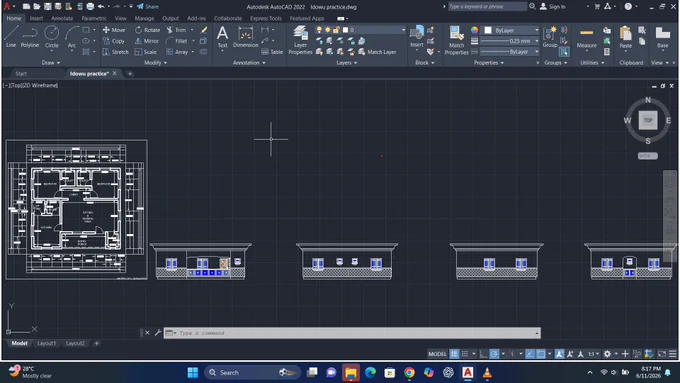Activate the Rotate command
This screenshot has width=680, height=383.
point(147,30)
